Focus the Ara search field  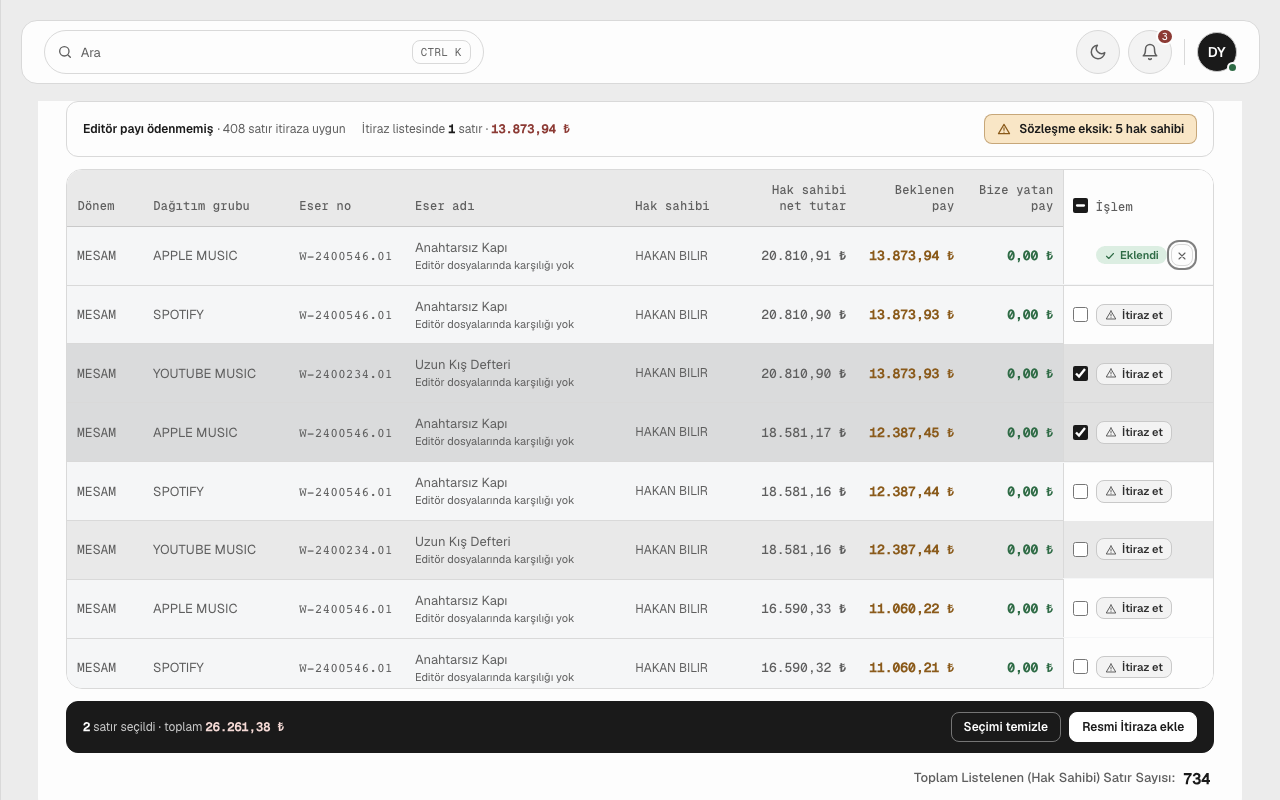coord(264,52)
